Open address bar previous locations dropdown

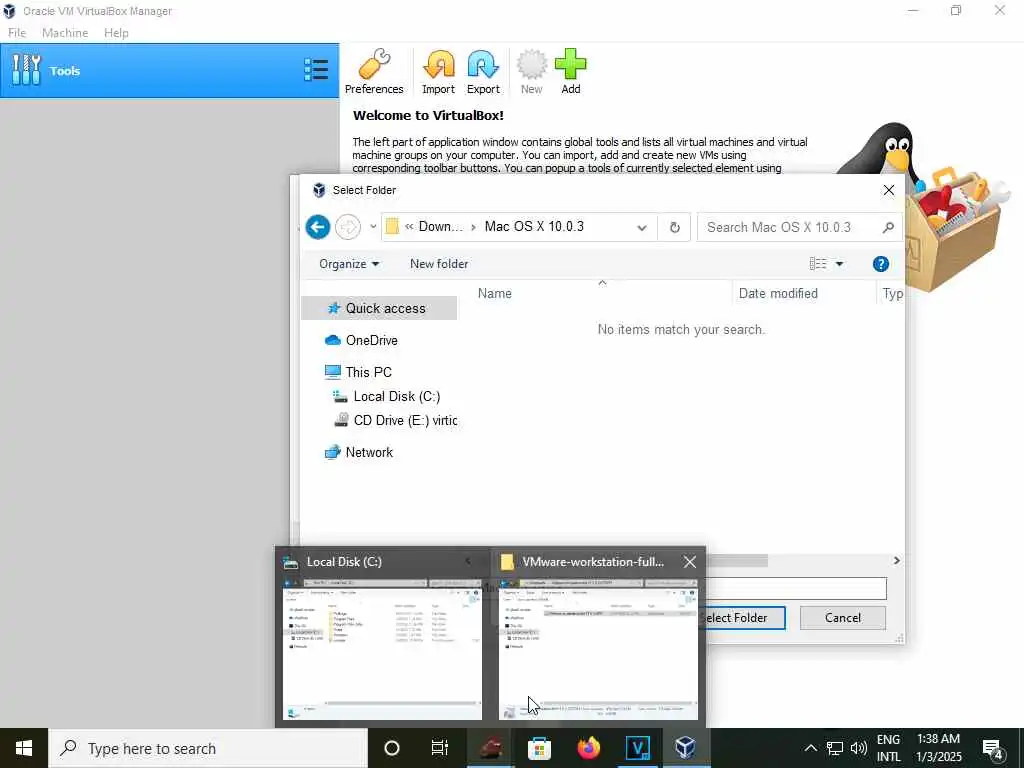[x=642, y=228]
